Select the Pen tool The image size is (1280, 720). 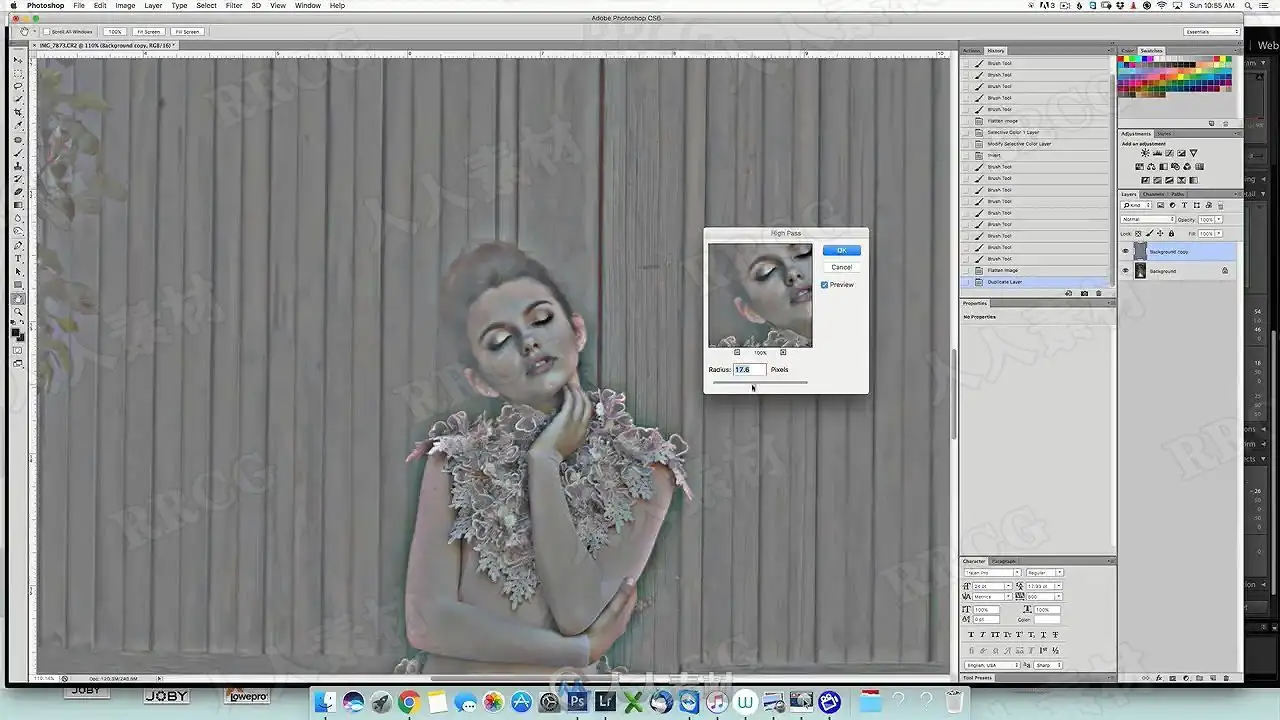click(x=18, y=244)
